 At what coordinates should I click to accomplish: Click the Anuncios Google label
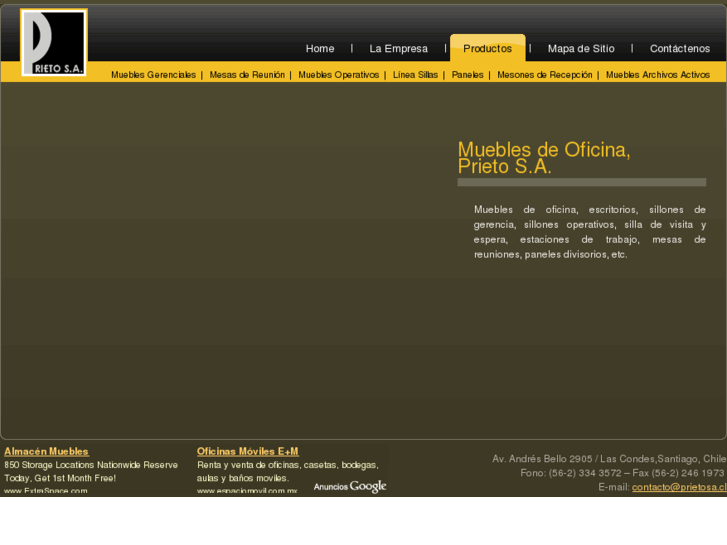point(350,486)
